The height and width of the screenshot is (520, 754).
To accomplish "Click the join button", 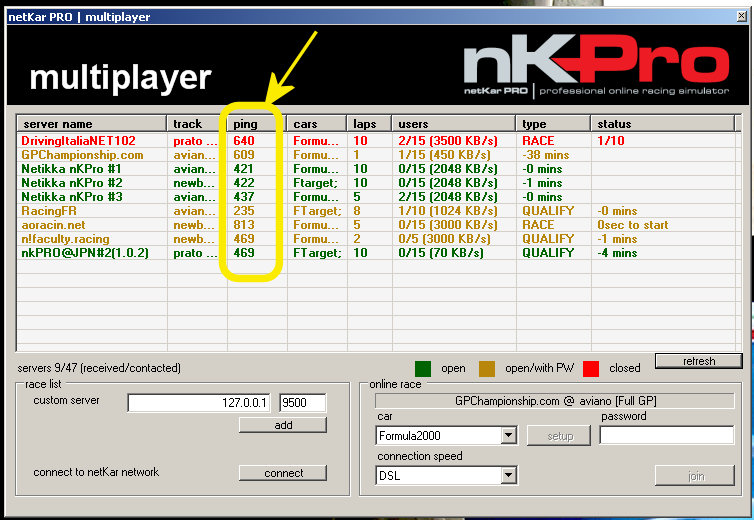I will [x=695, y=476].
